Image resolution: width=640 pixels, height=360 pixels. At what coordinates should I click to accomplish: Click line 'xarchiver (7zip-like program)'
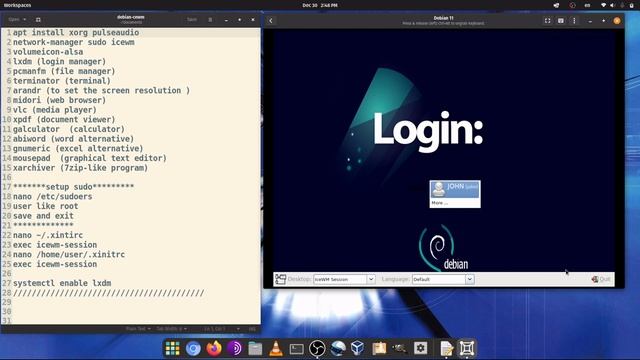80,168
